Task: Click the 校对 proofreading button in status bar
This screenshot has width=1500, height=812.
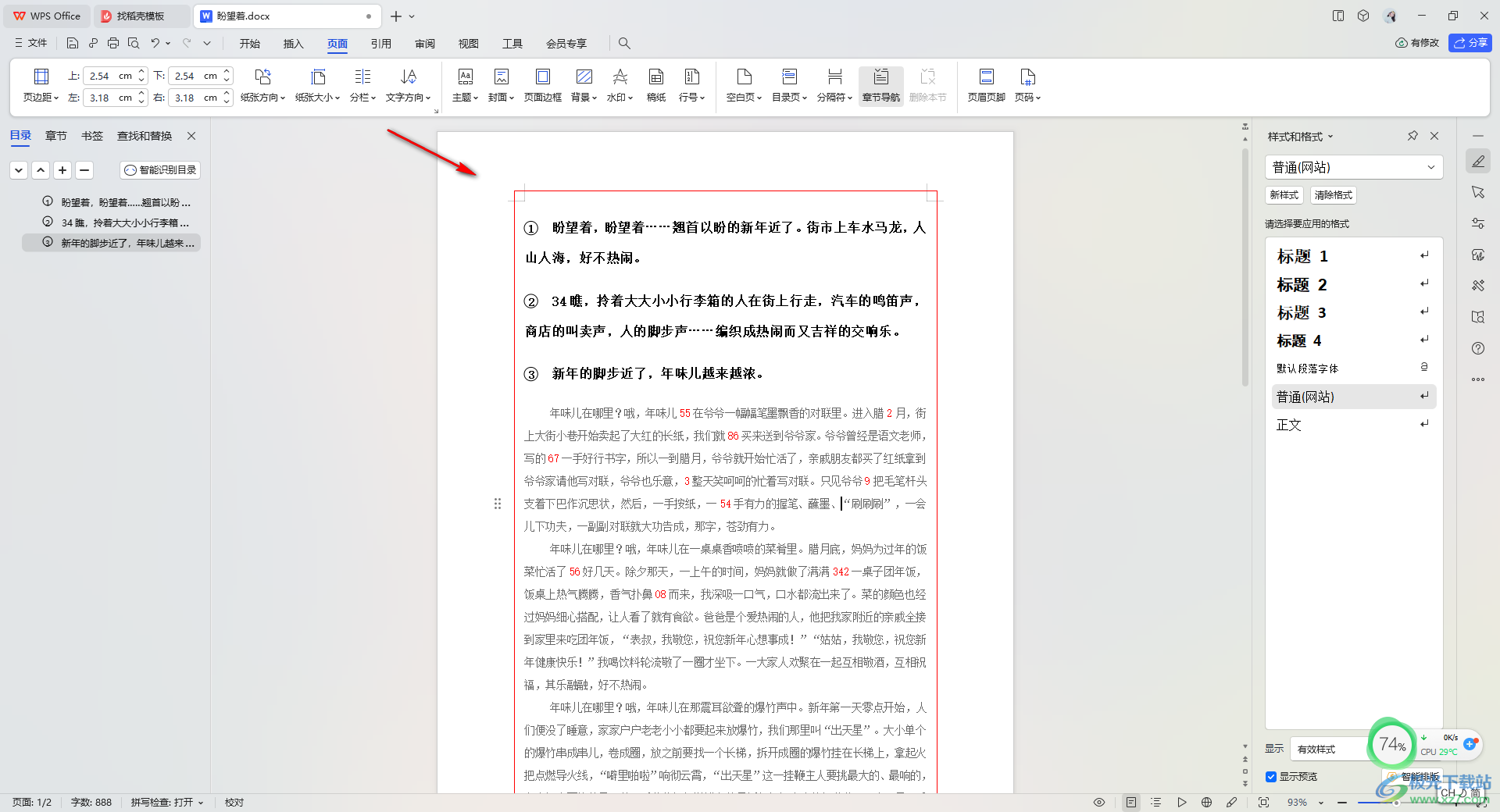Action: [x=234, y=803]
